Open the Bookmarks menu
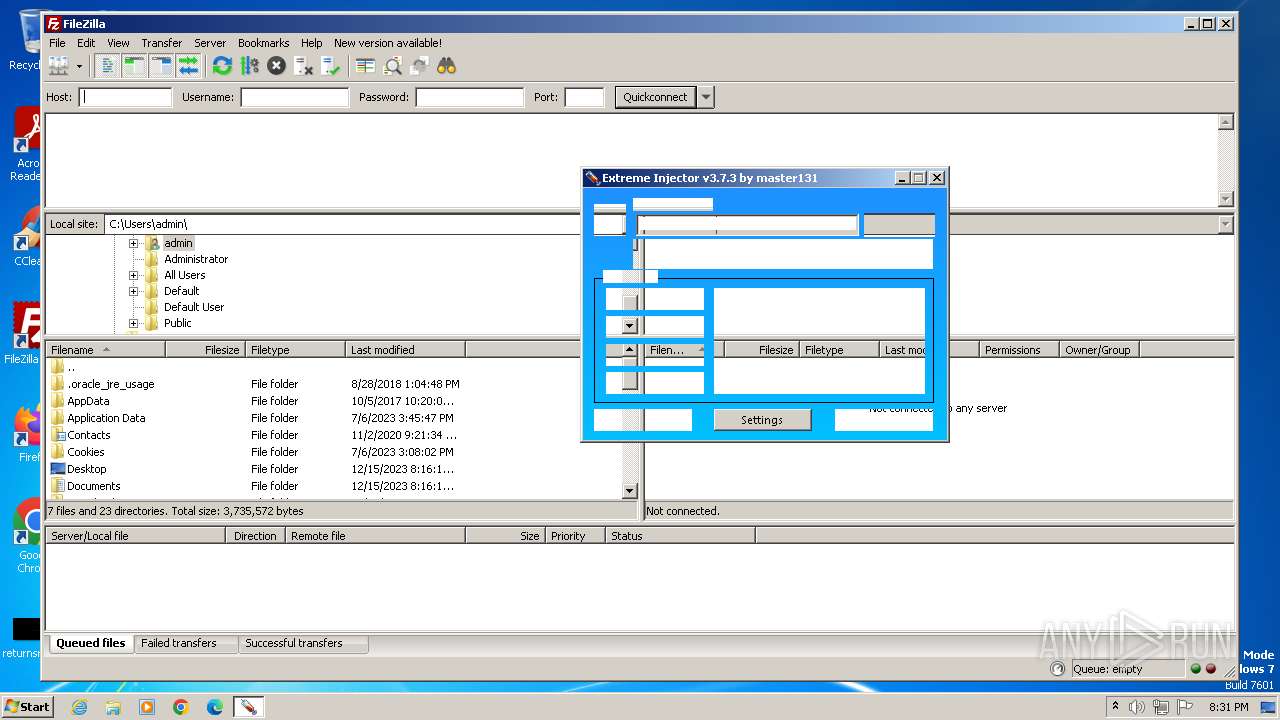 [x=263, y=43]
